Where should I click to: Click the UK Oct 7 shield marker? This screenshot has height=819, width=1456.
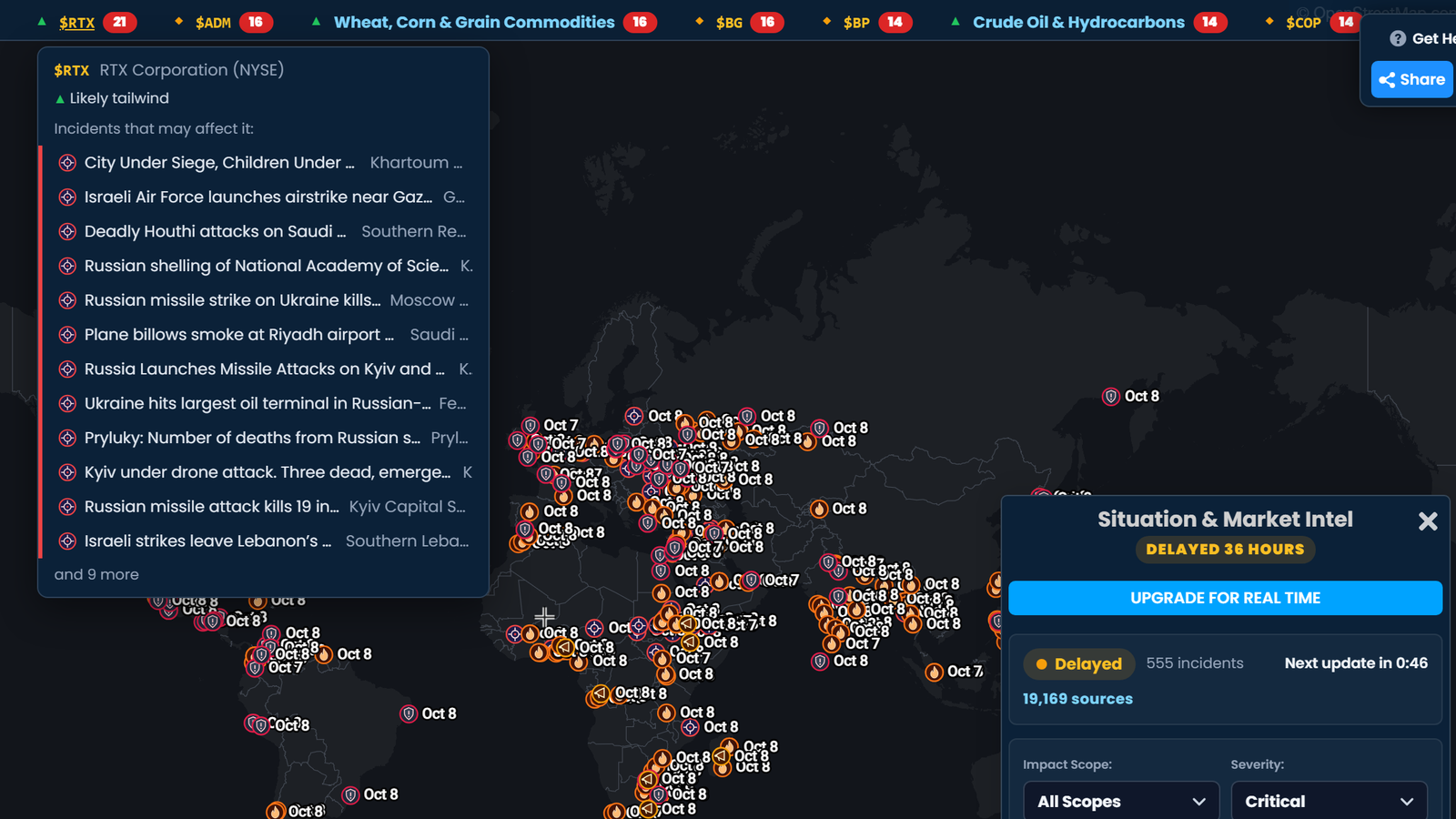pyautogui.click(x=530, y=426)
